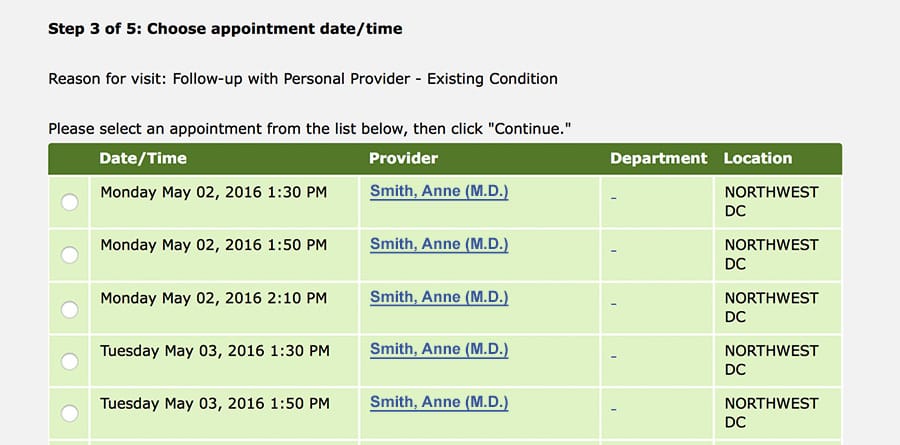Viewport: 900px width, 445px height.
Task: Choose the Monday May 02 1:50 PM radio button
Action: (x=69, y=256)
